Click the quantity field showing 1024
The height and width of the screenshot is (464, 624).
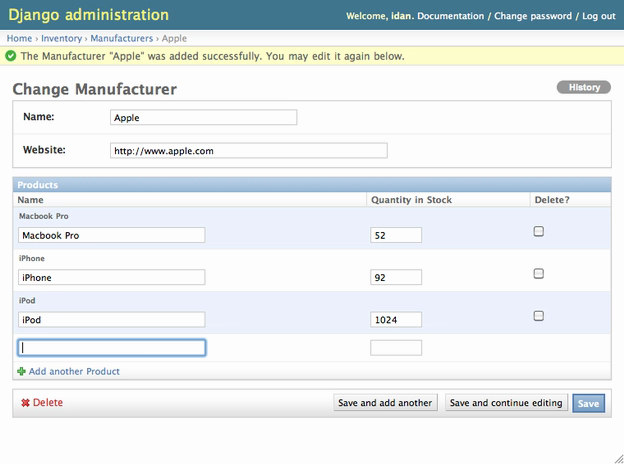(x=396, y=319)
